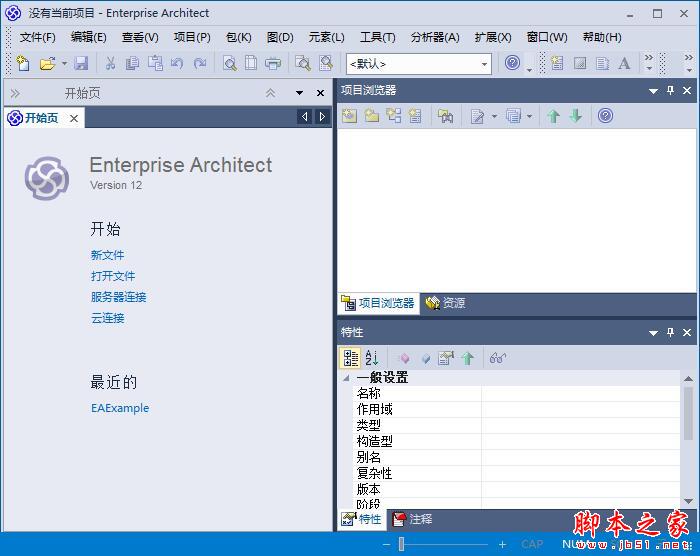Click the Open Project folder icon

click(x=47, y=63)
